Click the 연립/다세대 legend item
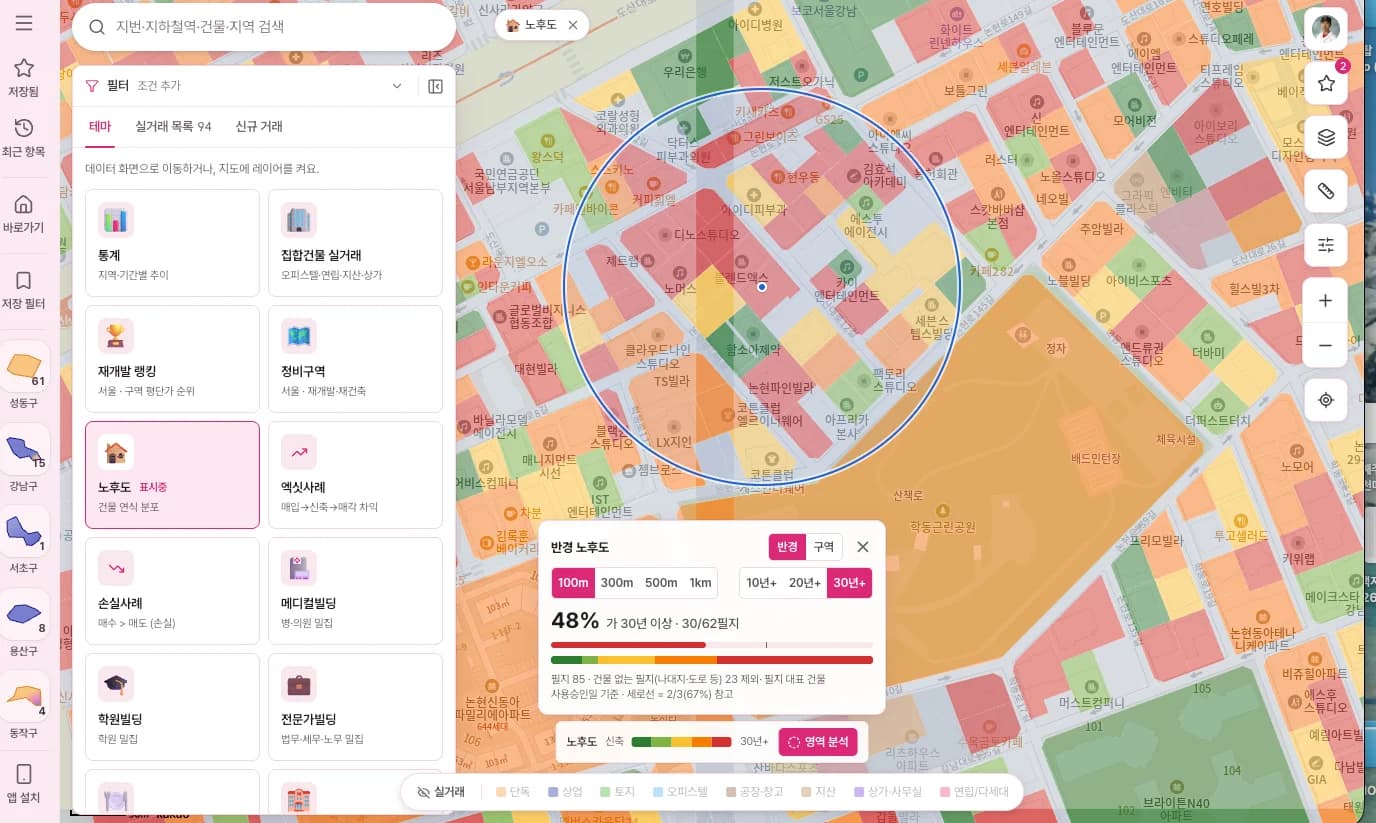The width and height of the screenshot is (1376, 823). [x=973, y=792]
